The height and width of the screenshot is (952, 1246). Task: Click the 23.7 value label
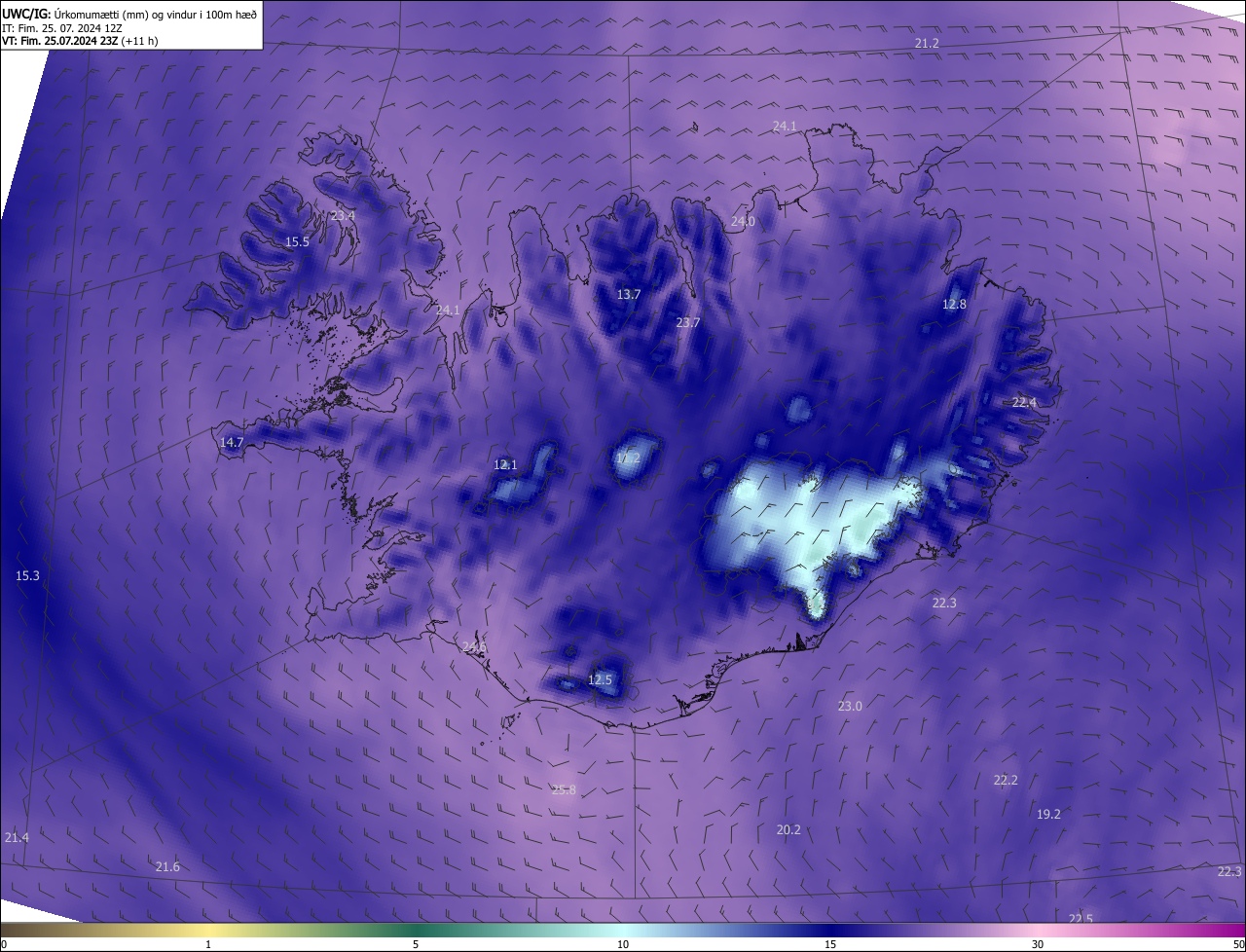coord(688,323)
